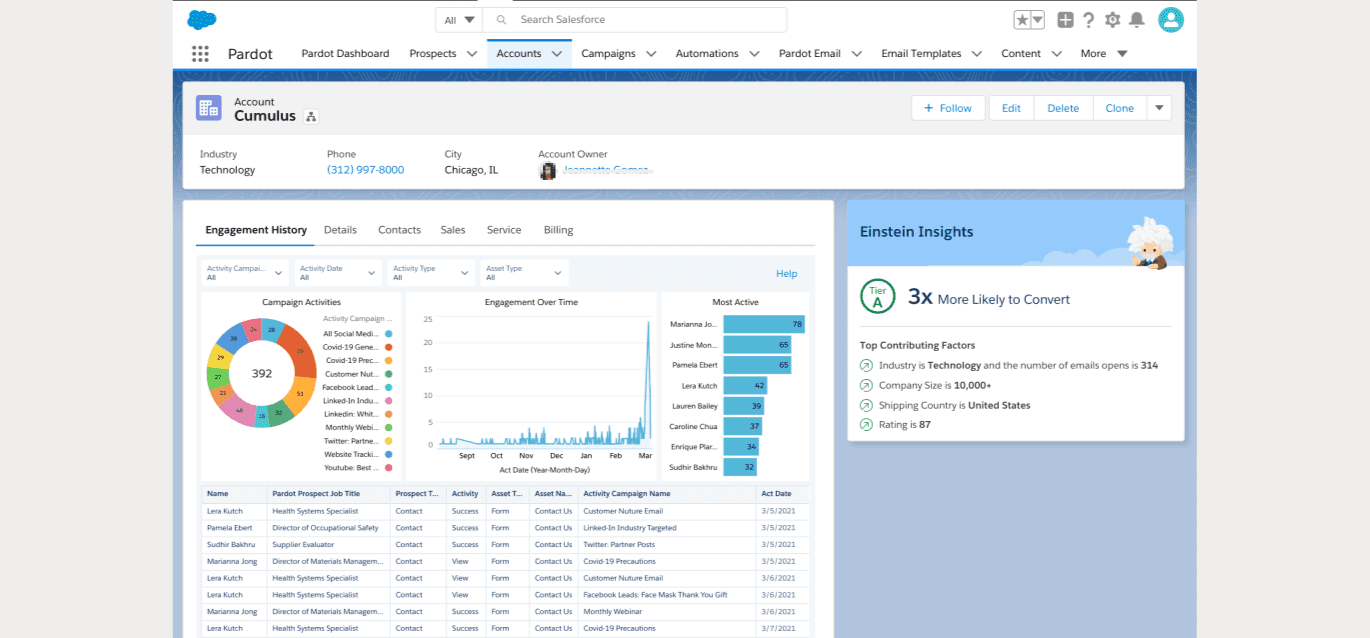Click the donut chart center total 392
This screenshot has height=638, width=1370.
point(261,373)
